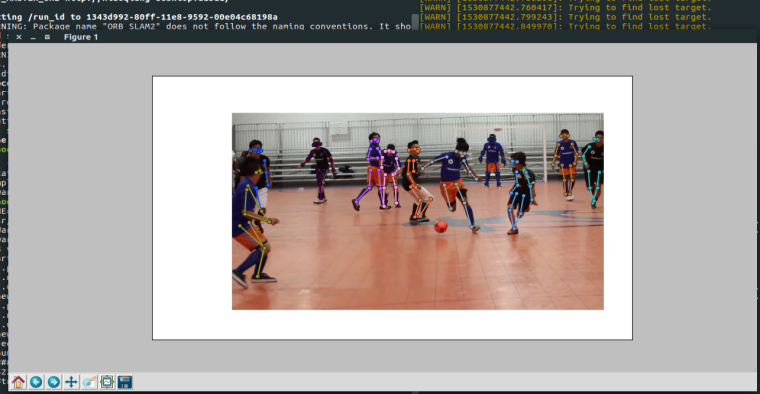This screenshot has width=760, height=394.
Task: Select the ORB_SLAM2 naming warning line in terminal
Action: click(206, 26)
